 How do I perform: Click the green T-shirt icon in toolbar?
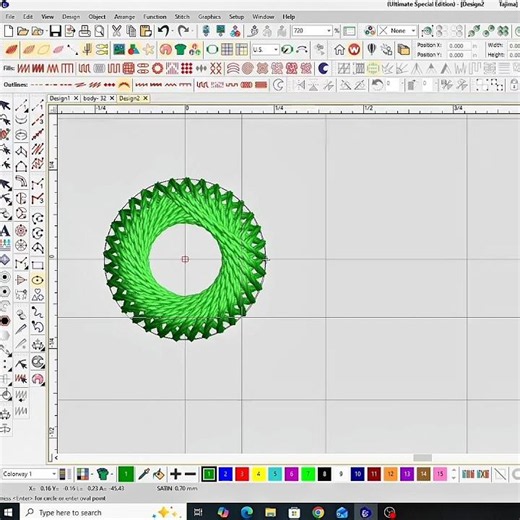tap(180, 50)
